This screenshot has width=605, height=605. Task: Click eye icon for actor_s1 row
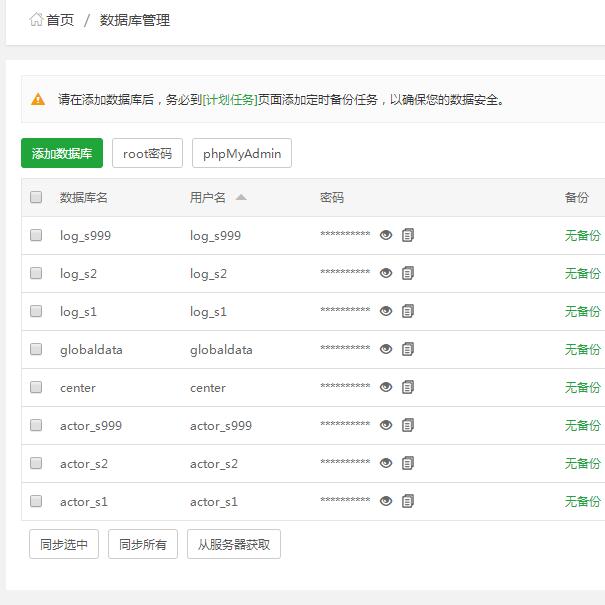[386, 501]
